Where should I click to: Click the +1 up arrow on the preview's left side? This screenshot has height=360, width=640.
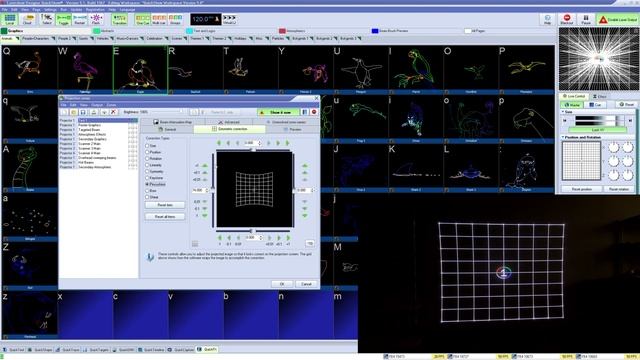tap(205, 166)
